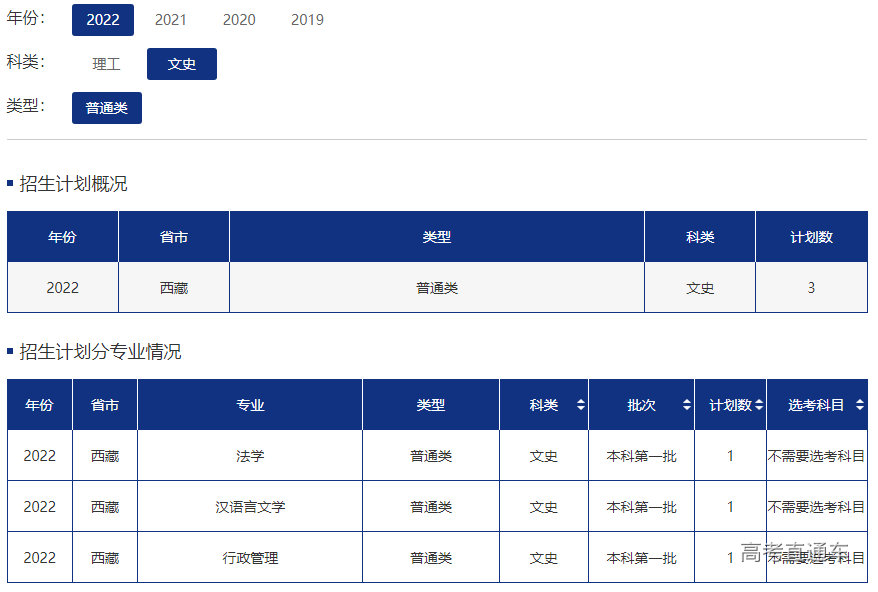Sort by 选考科目 column arrow icon
878x592 pixels.
pos(860,405)
